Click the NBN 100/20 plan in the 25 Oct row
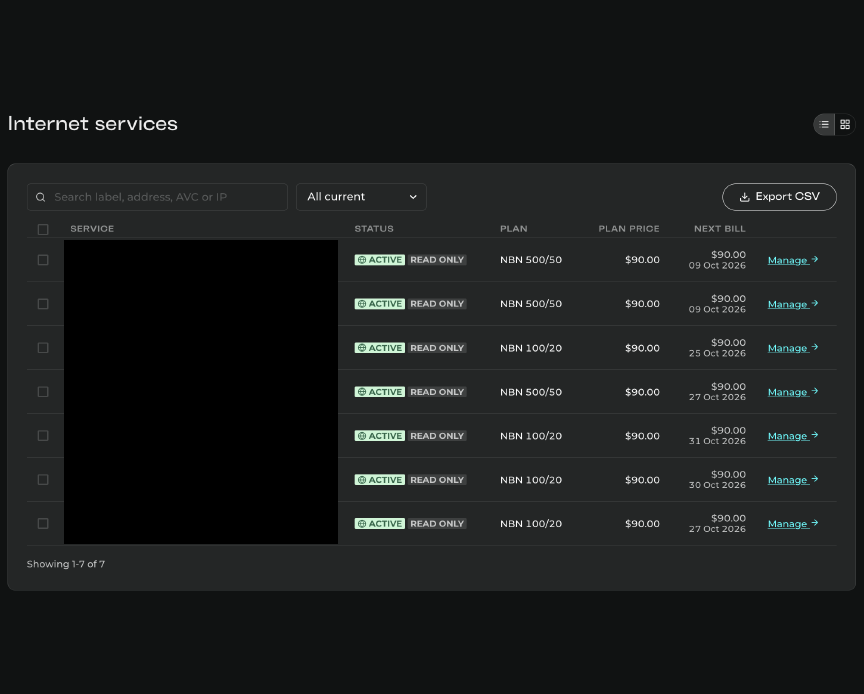Image resolution: width=864 pixels, height=694 pixels. (x=531, y=348)
